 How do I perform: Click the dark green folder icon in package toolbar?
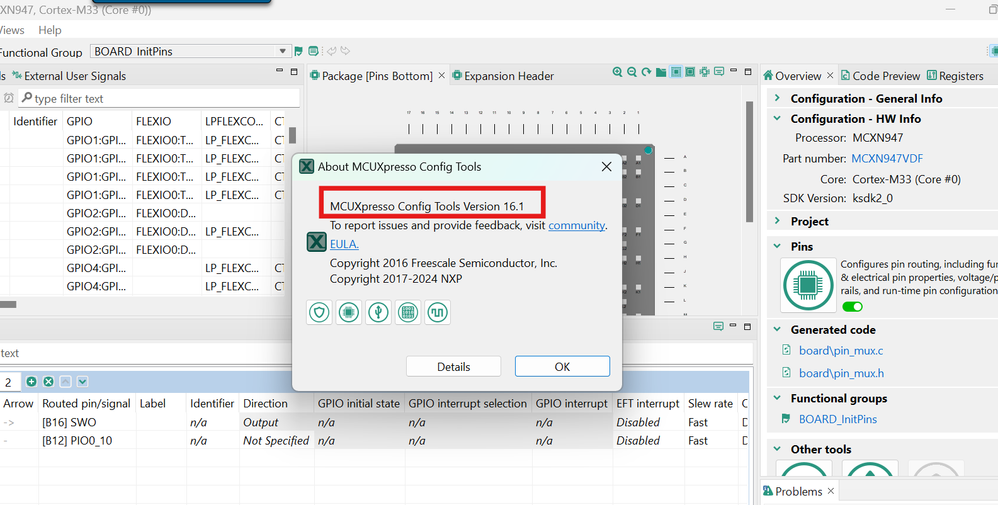[661, 73]
